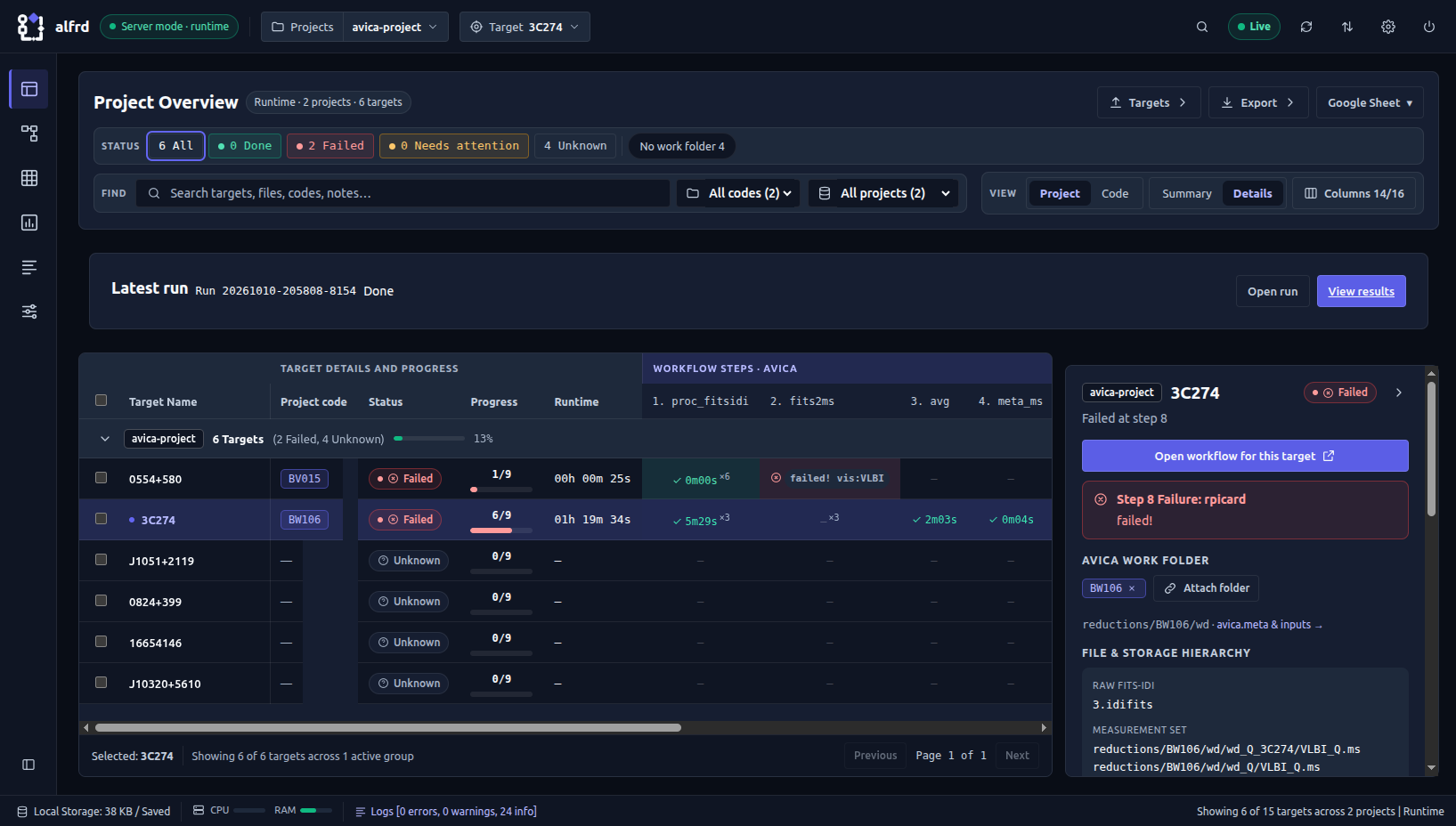Click the sync arrows icon in top bar
This screenshot has height=826, width=1456.
point(1347,27)
